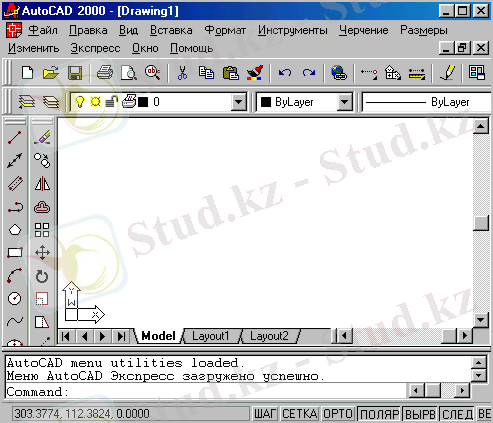The image size is (493, 423).
Task: Pick the Erase tool in Modify toolbar
Action: (x=42, y=137)
